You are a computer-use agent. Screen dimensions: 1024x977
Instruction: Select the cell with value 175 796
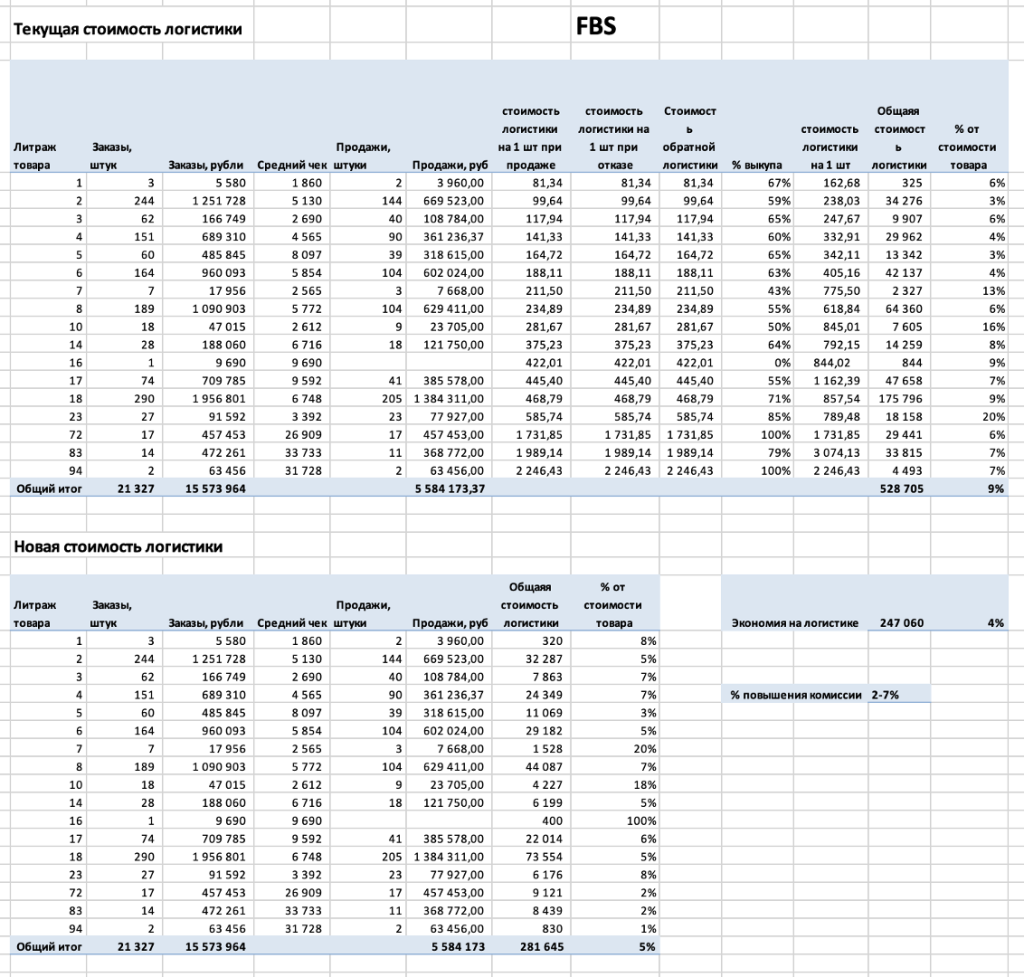[900, 399]
